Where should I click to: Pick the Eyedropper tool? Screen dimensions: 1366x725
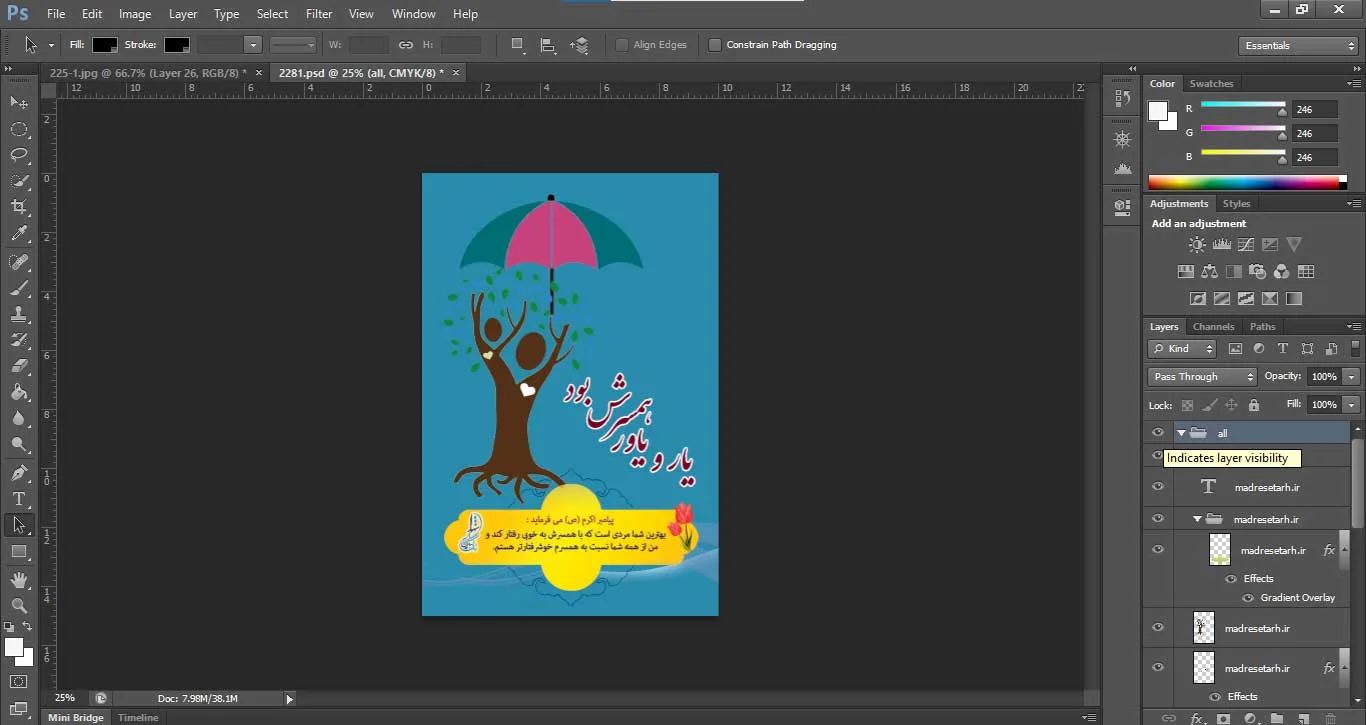(x=19, y=234)
